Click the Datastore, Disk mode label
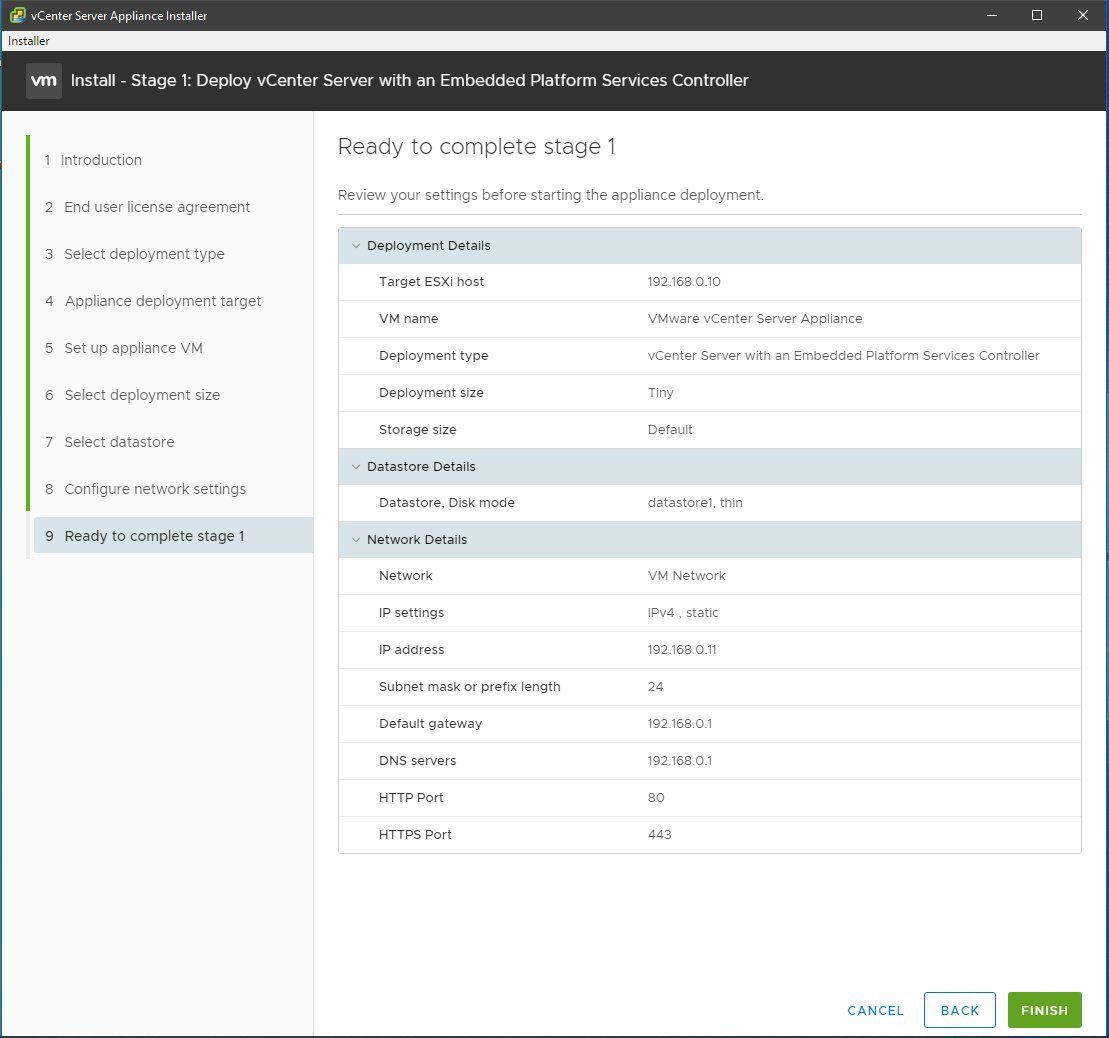 446,503
